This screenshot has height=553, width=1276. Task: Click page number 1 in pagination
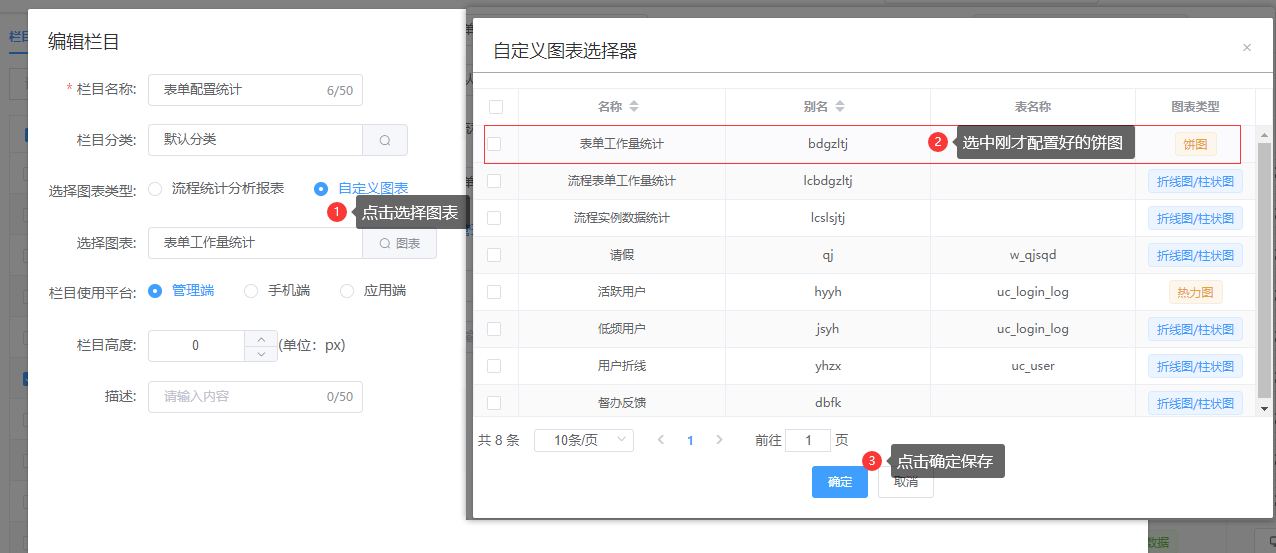[690, 440]
